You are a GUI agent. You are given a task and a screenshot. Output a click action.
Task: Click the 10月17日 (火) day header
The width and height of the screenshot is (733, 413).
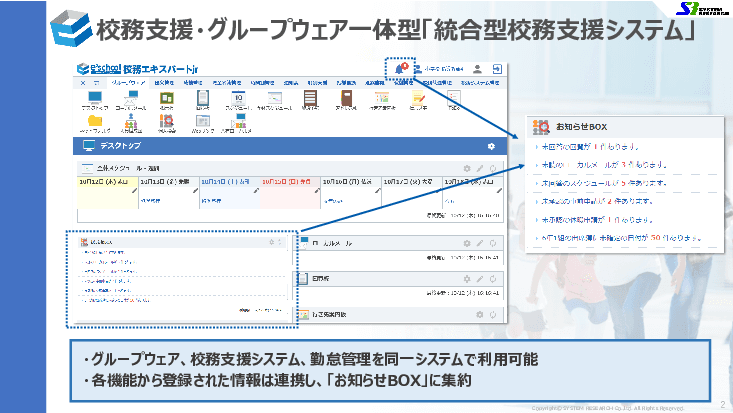[x=408, y=181]
